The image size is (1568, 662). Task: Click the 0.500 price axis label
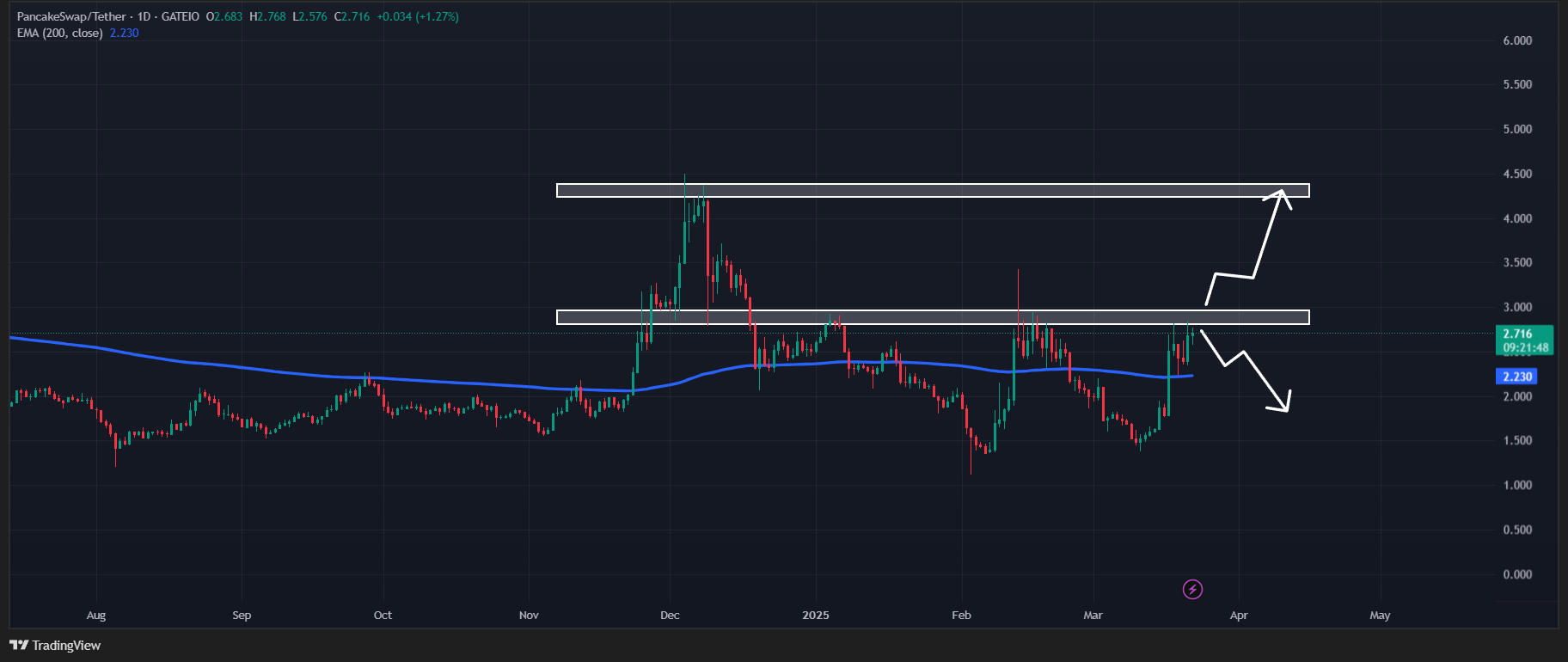pyautogui.click(x=1517, y=530)
